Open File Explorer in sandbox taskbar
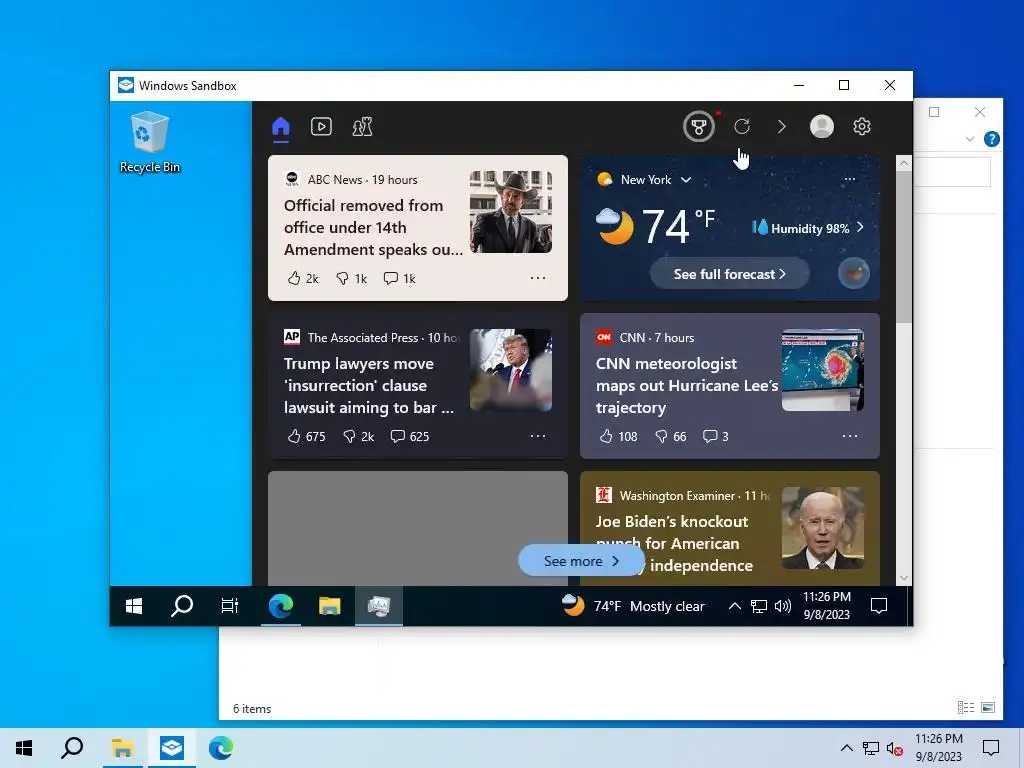Screen dimensions: 1024x768 point(330,606)
